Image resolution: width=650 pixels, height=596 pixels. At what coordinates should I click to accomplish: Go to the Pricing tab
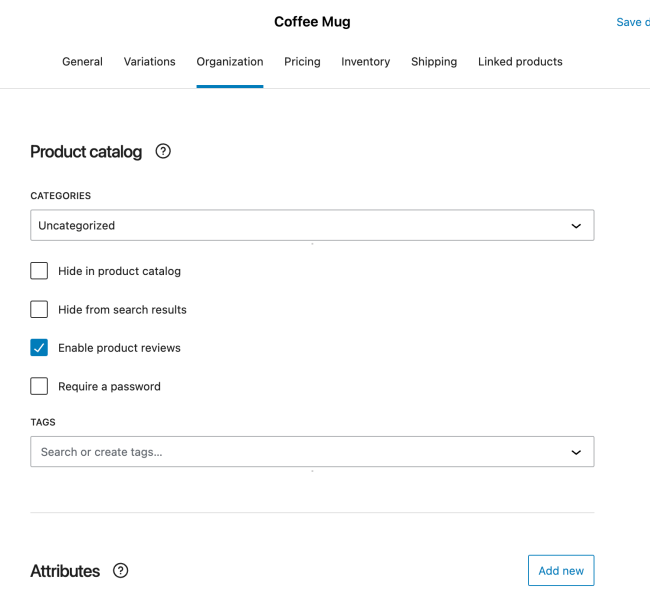coord(302,62)
